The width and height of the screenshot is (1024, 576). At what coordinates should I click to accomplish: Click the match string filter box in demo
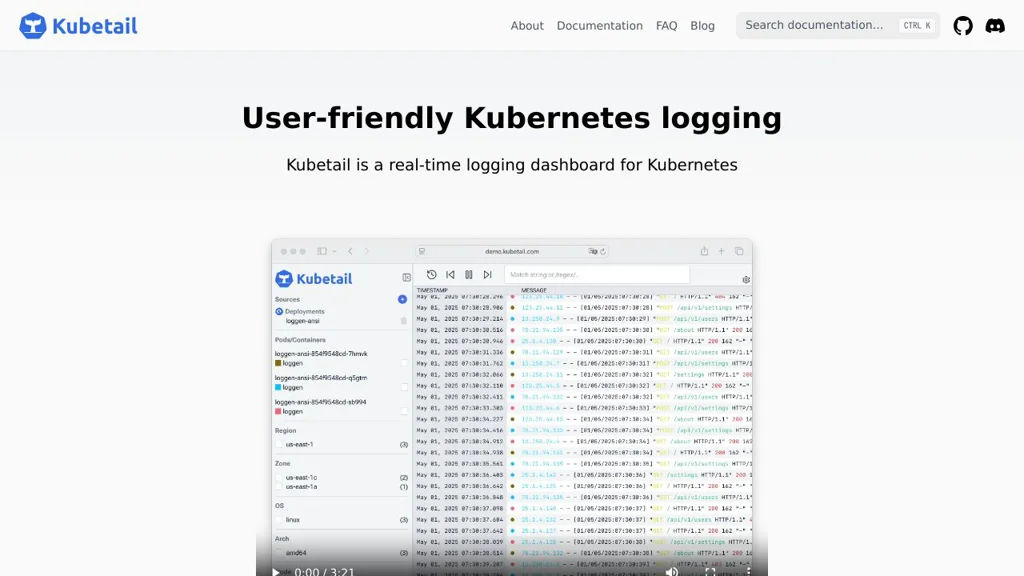click(x=597, y=275)
